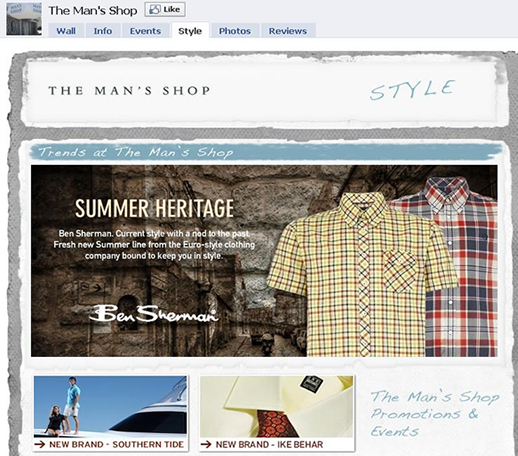
Task: Open The Man's Shop profile picture
Action: point(24,19)
